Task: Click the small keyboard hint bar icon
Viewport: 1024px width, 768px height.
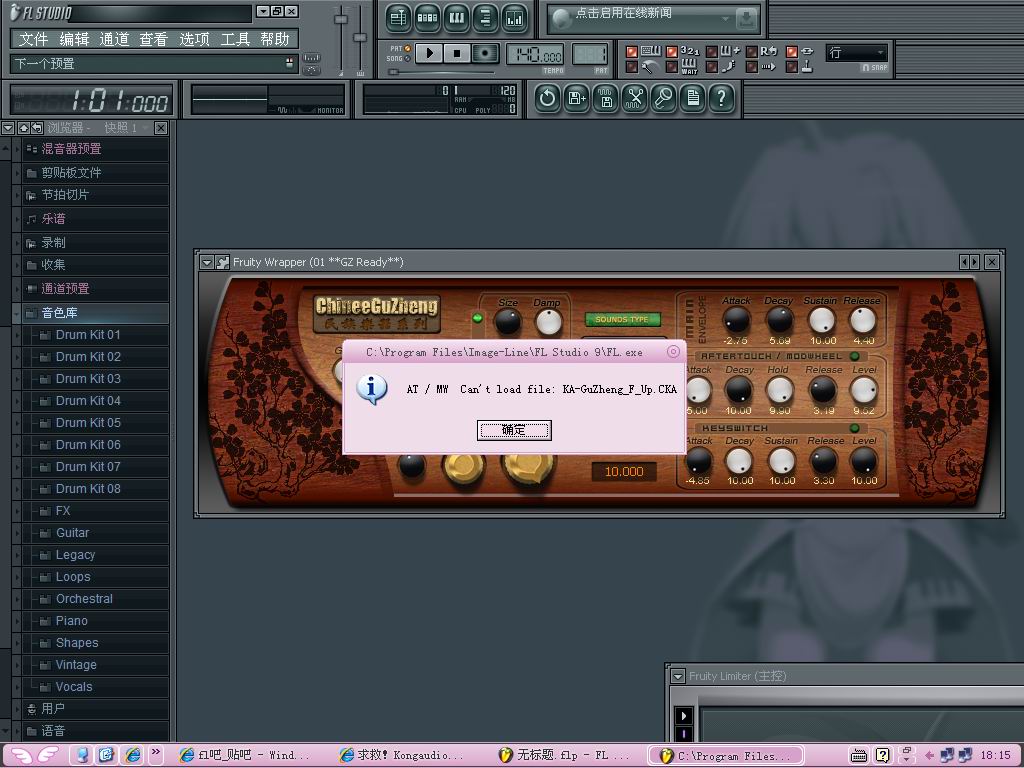Action: 312,58
